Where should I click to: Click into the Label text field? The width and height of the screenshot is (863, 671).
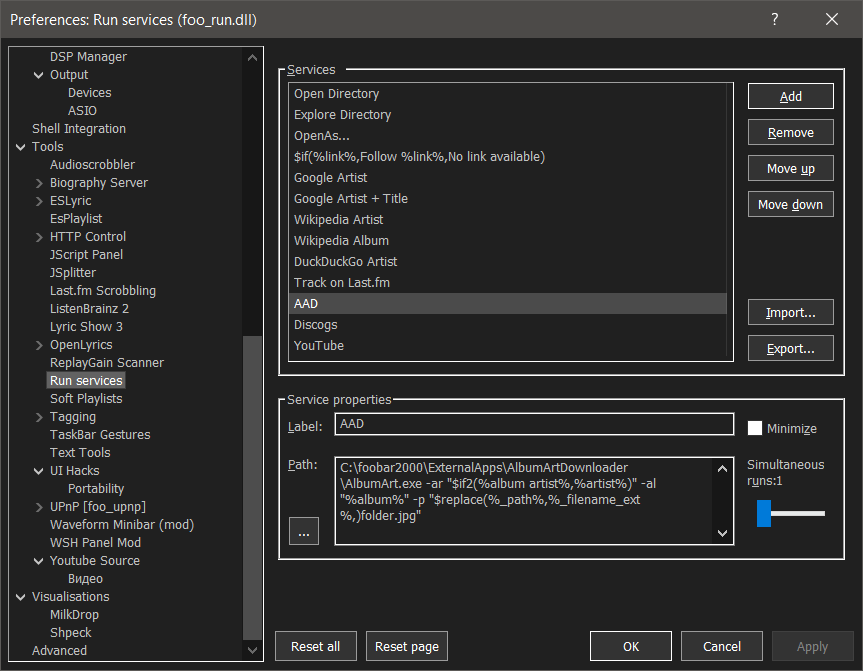[x=534, y=424]
